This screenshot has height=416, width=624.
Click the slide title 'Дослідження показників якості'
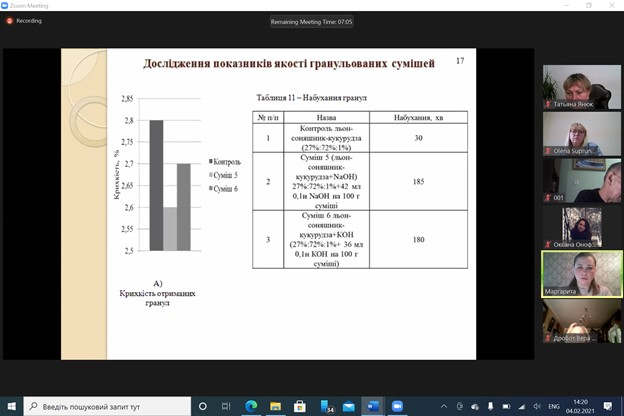[289, 64]
